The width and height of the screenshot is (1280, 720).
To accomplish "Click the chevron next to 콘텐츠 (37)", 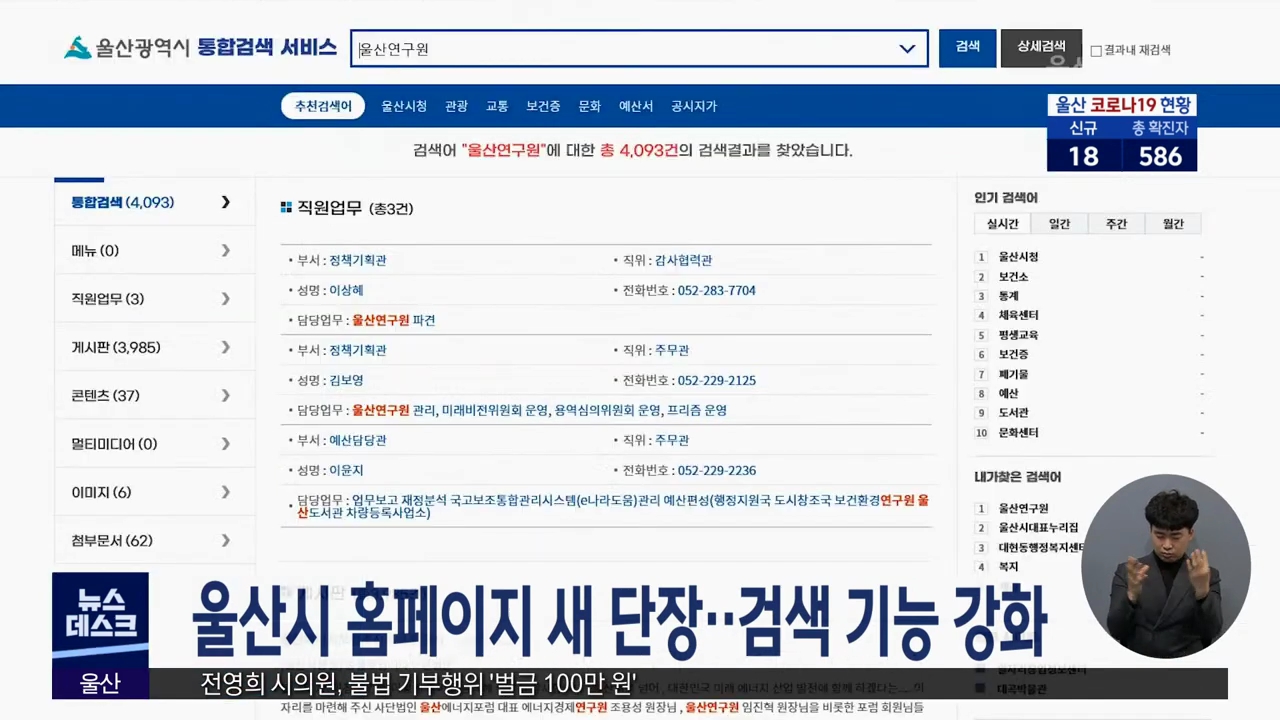I will pos(226,396).
